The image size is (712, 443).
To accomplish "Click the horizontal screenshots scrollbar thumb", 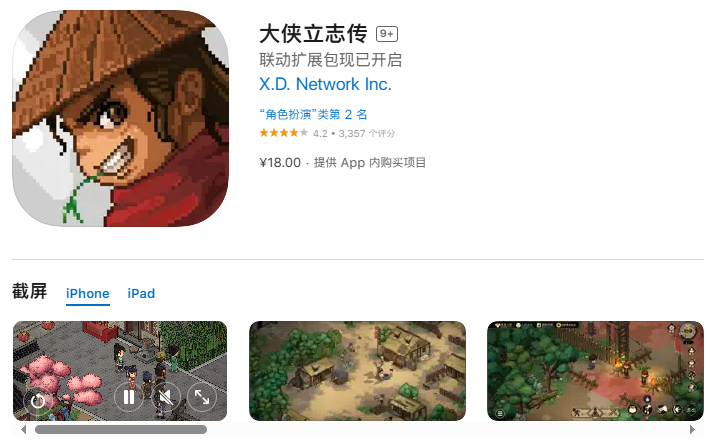I will pos(121,429).
